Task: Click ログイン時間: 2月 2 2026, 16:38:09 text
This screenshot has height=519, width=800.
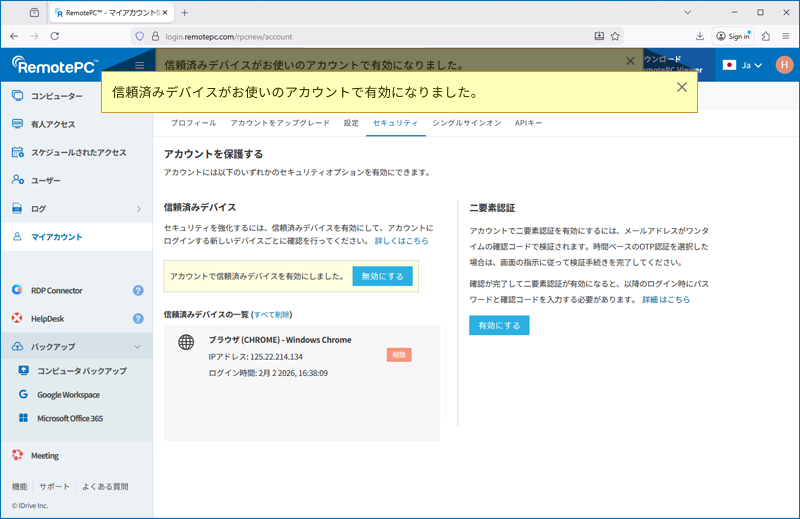Action: [x=268, y=373]
